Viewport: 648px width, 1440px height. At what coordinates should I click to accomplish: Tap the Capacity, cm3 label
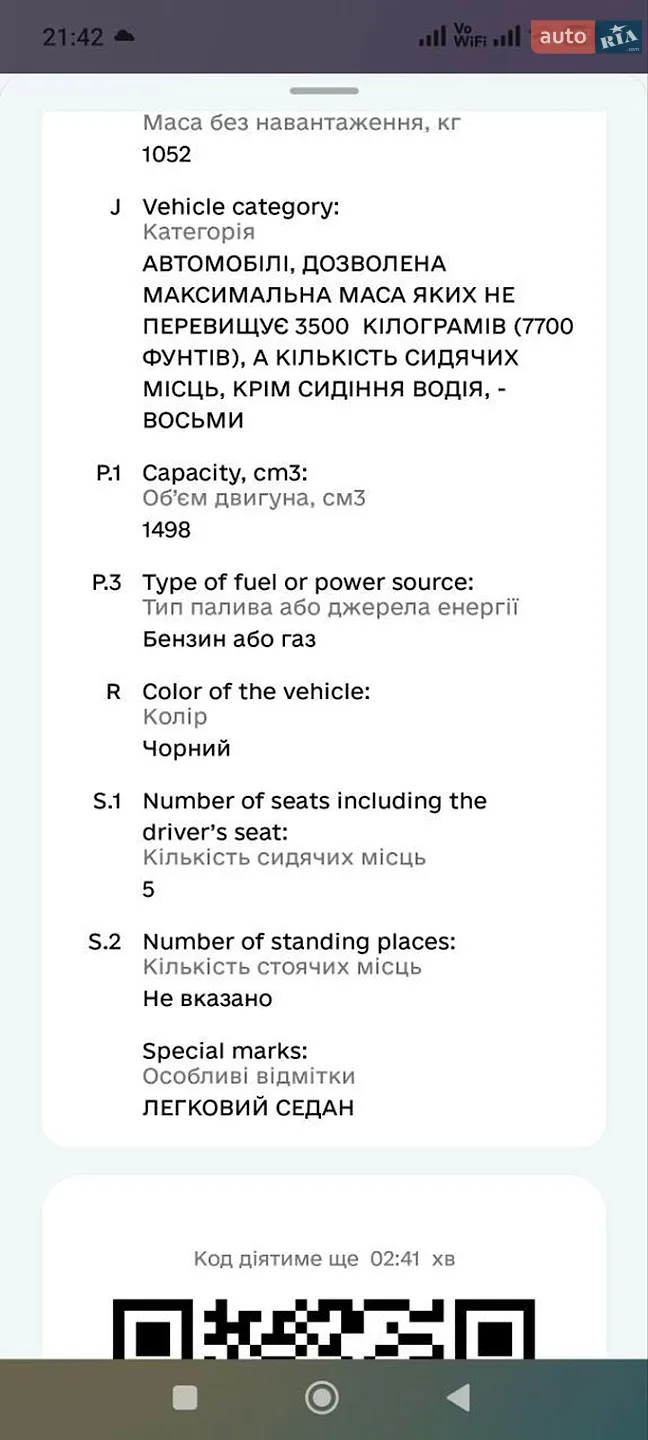tap(225, 473)
